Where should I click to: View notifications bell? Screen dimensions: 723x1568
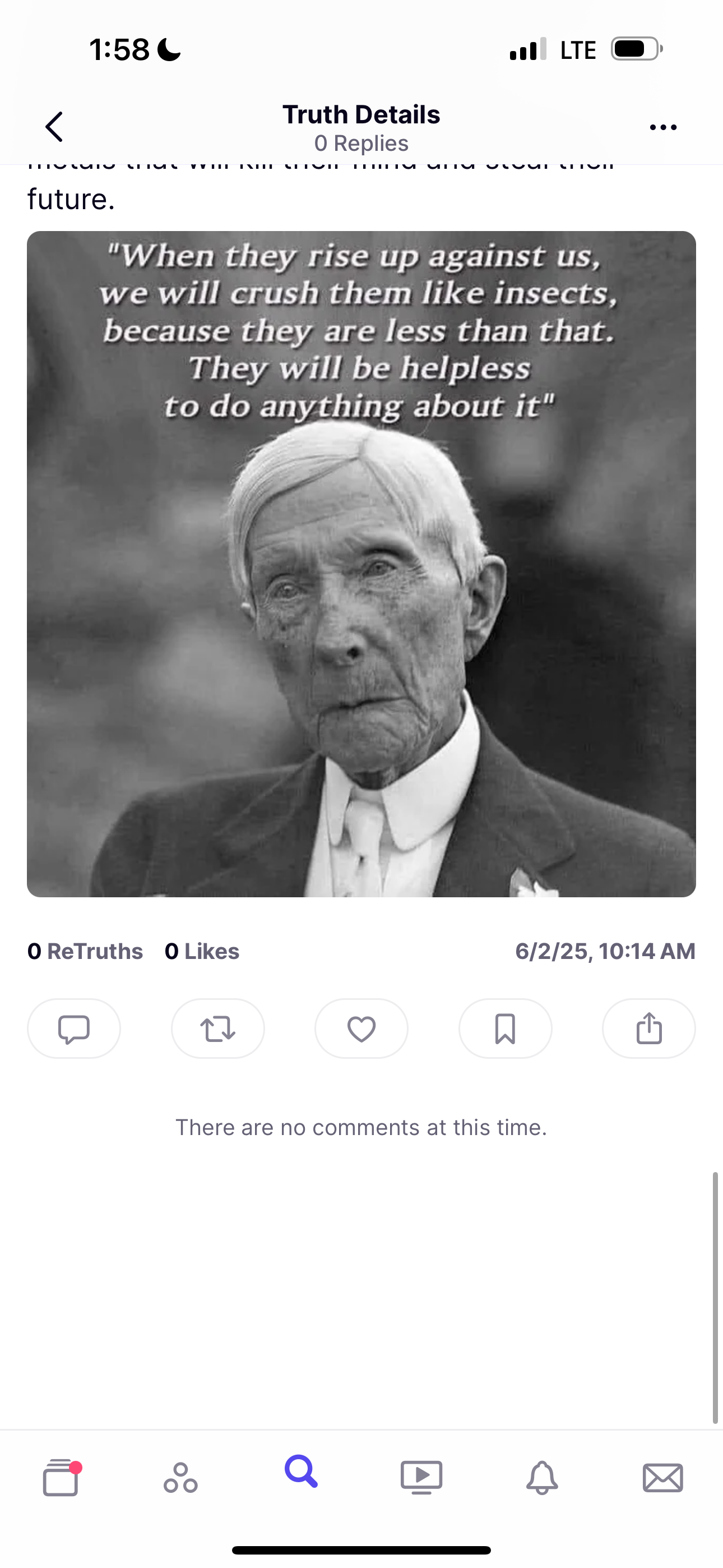[541, 1477]
